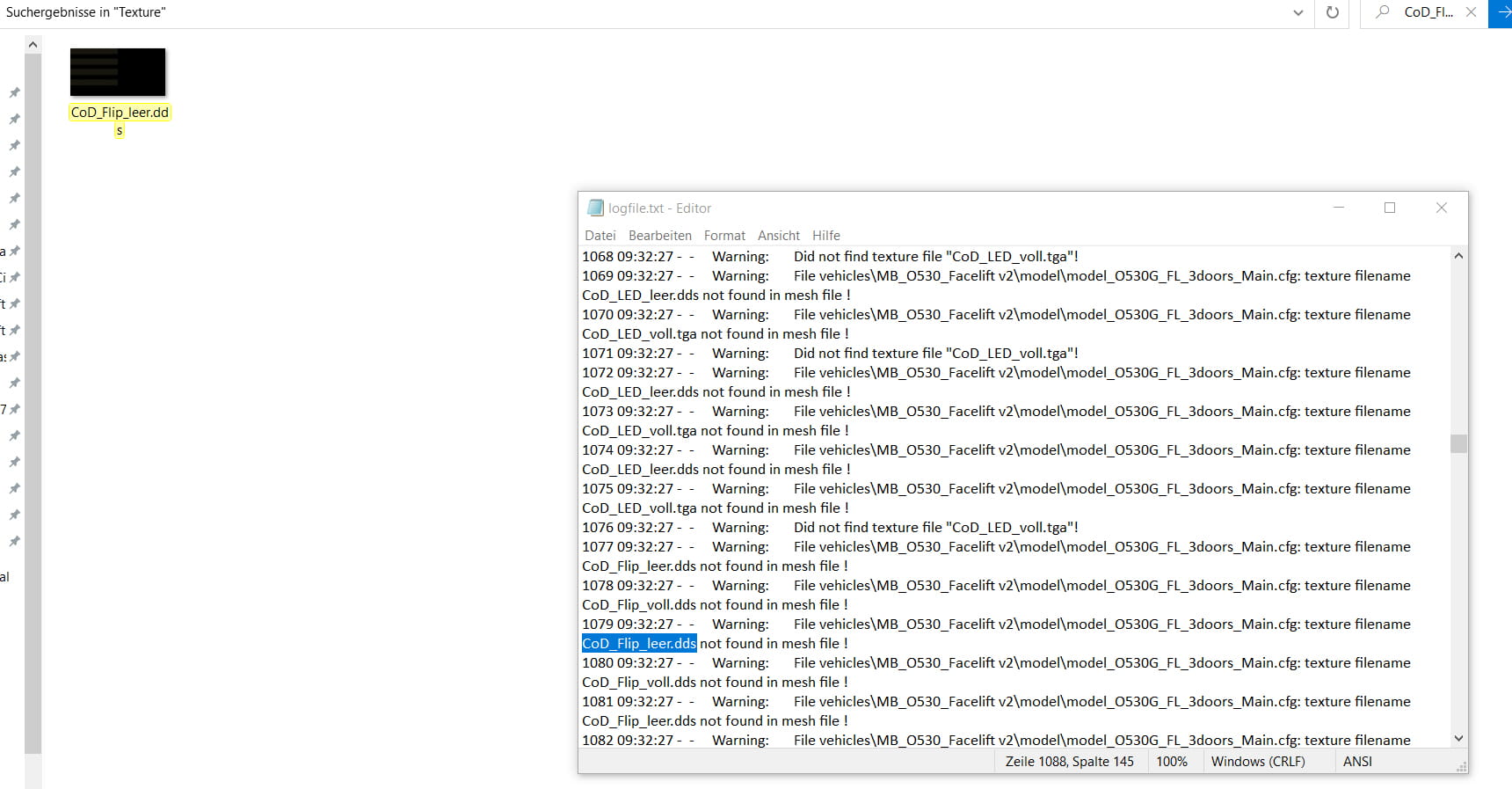Select the CoD_Flip_leer.dds thumbnail

click(118, 72)
